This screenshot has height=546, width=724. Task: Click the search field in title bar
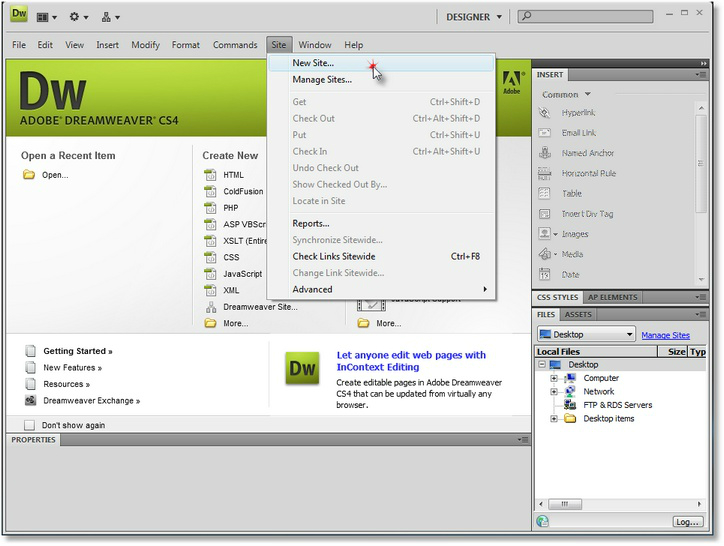coord(585,17)
